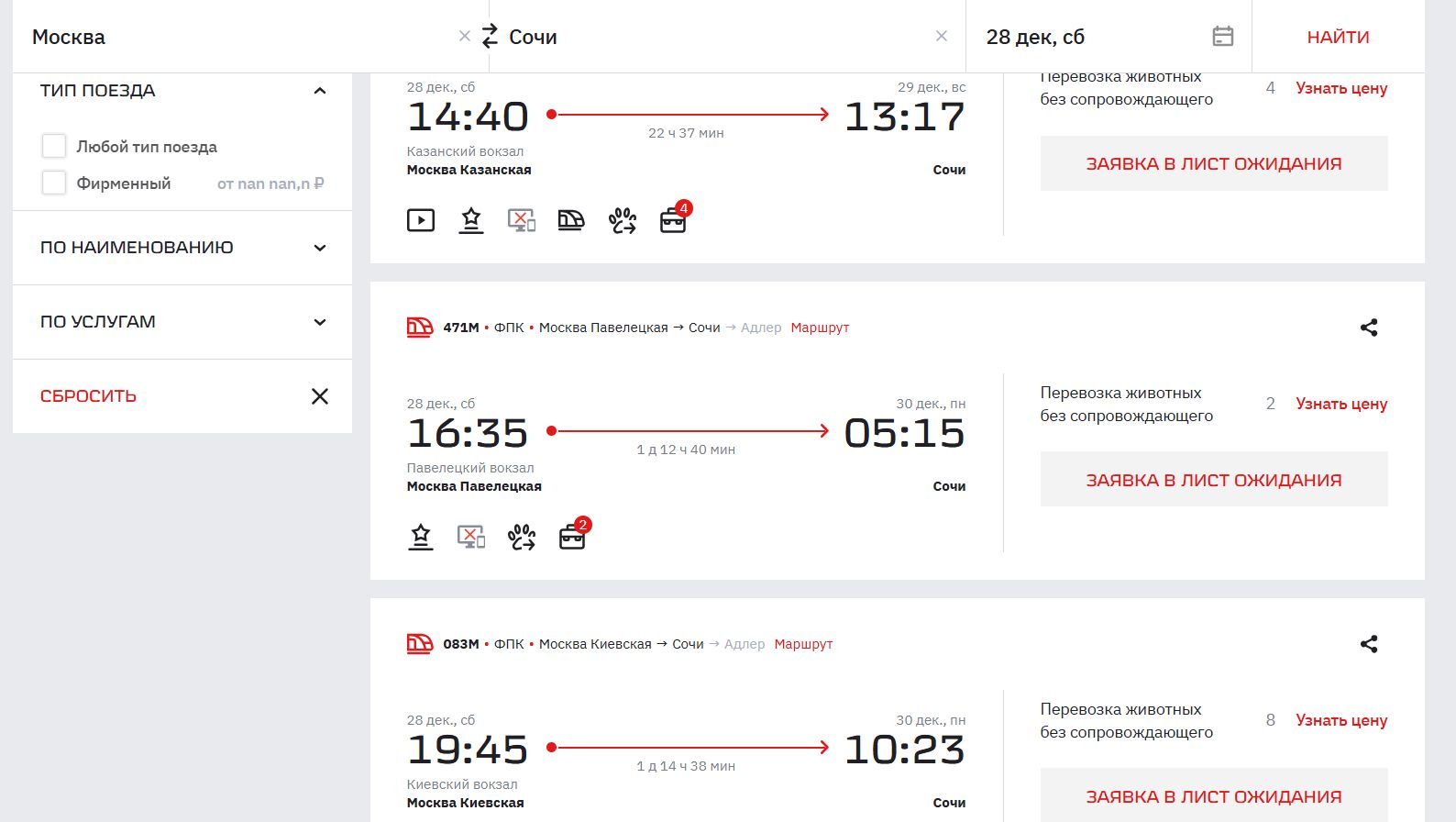The image size is (1456, 822).
Task: Check the 'Любой тип поезда' checkbox
Action: [54, 147]
